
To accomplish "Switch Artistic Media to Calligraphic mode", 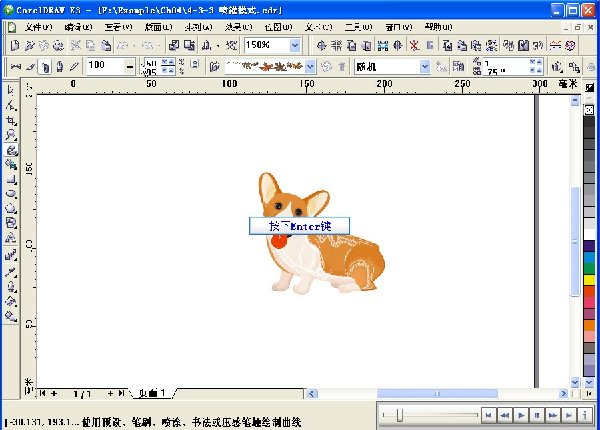I will pos(60,67).
